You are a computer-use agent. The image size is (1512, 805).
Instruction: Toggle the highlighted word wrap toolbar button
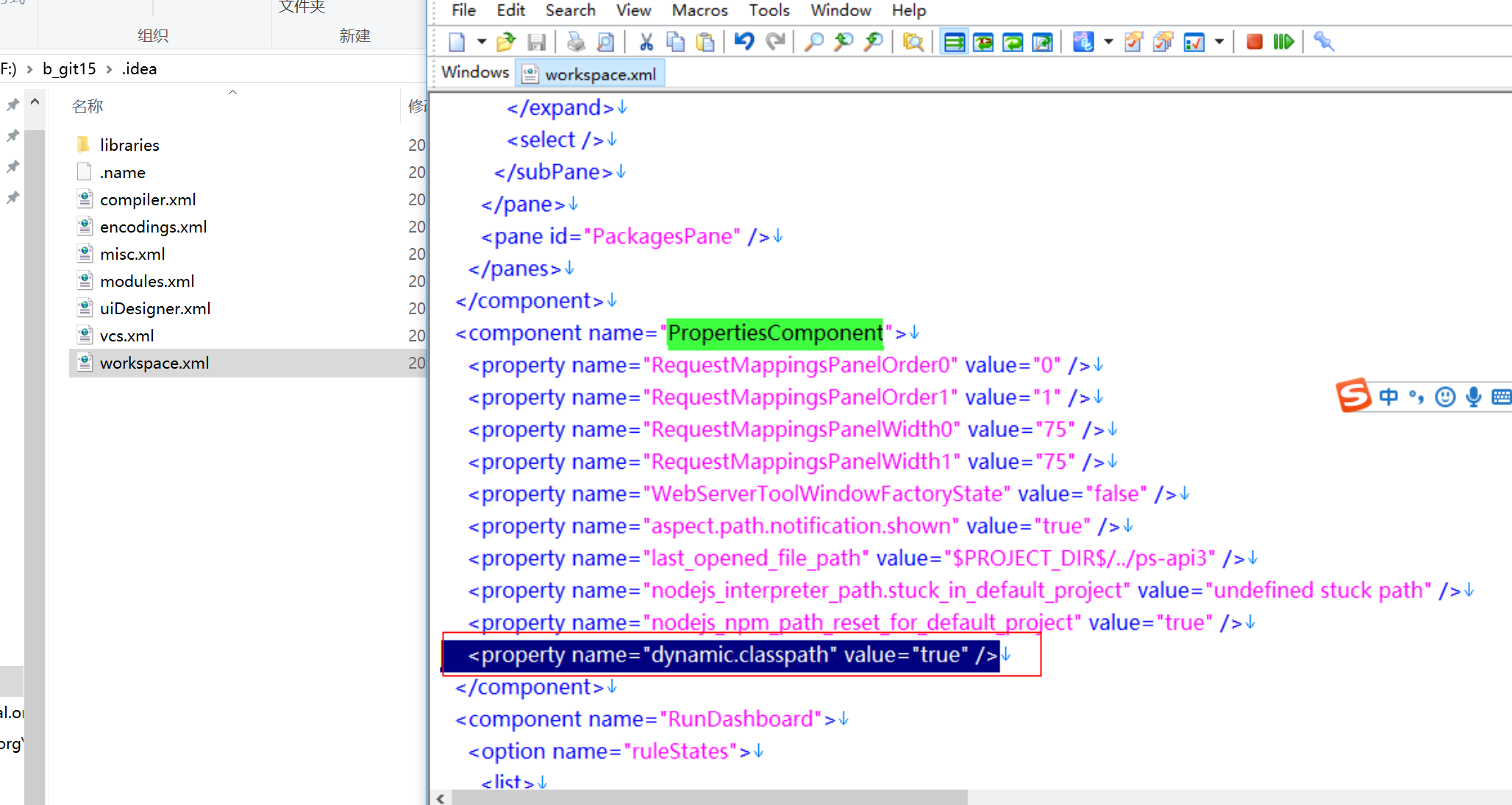(954, 42)
